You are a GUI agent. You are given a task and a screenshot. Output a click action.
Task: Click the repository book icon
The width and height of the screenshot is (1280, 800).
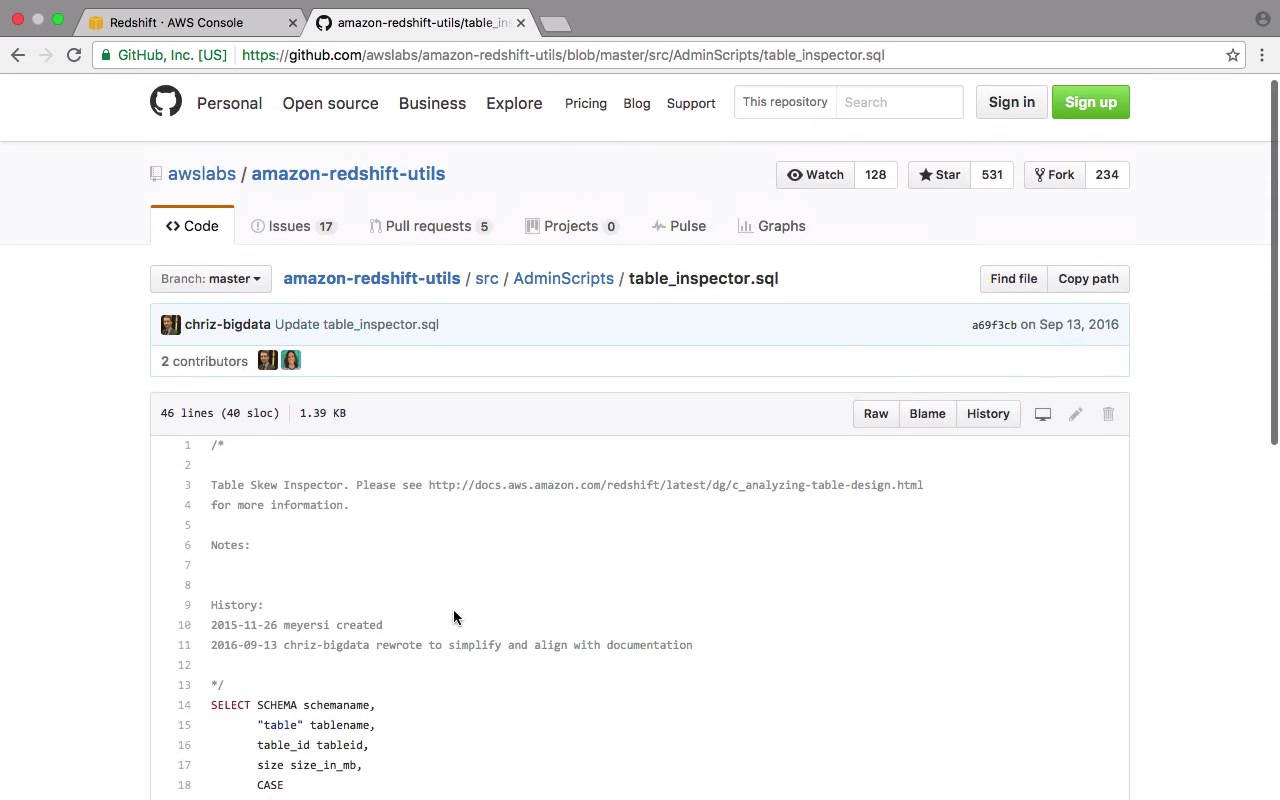click(x=156, y=174)
